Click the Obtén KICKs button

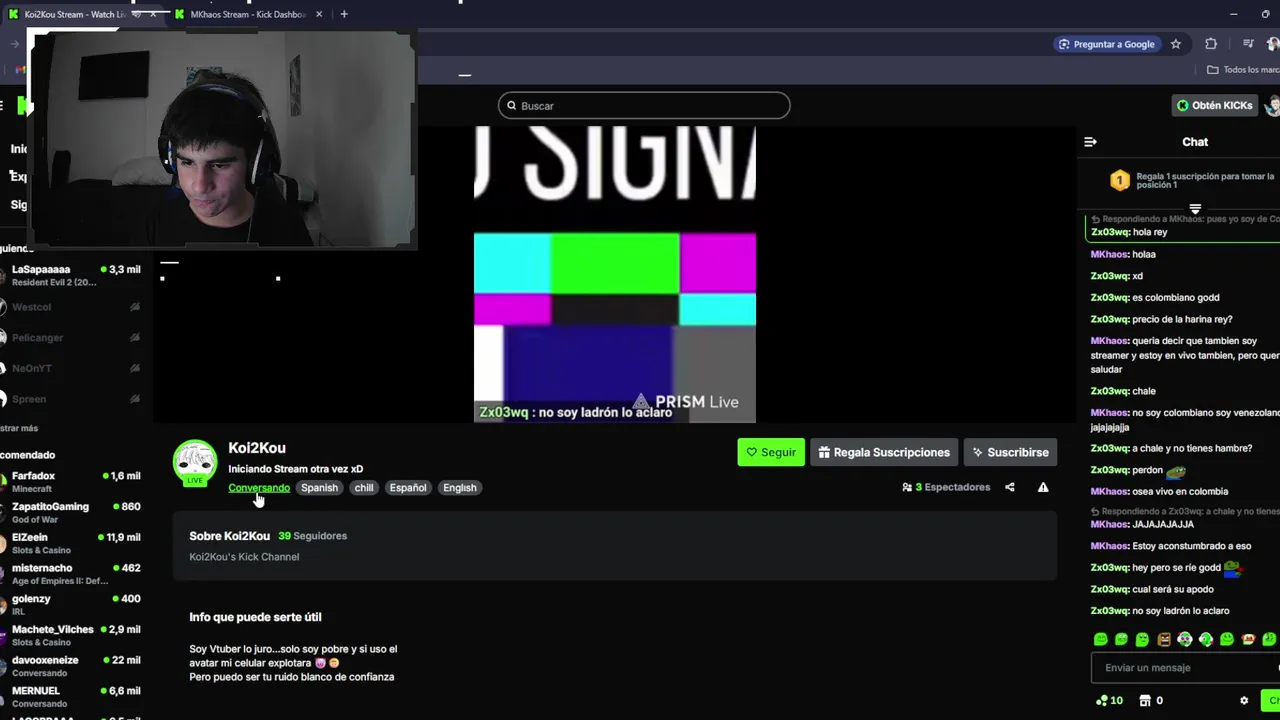pyautogui.click(x=1214, y=105)
